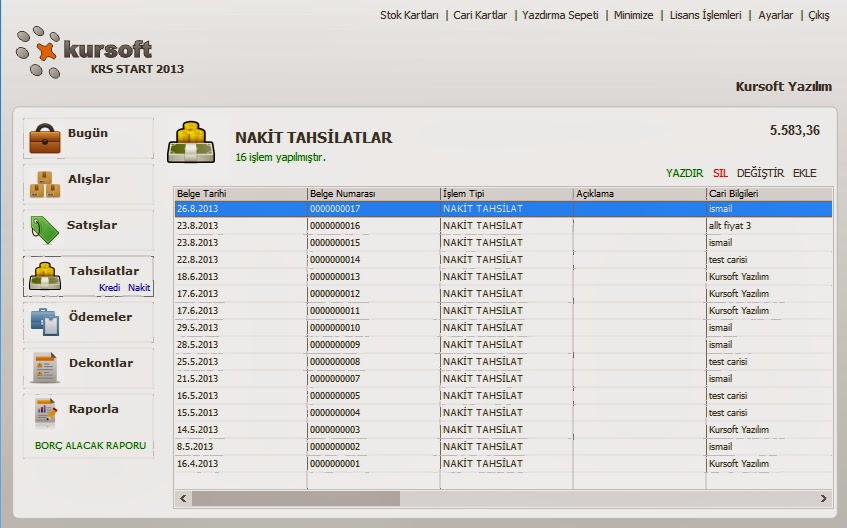This screenshot has height=528, width=847.
Task: Click the Tahsilatlar gold money icon
Action: (x=45, y=276)
